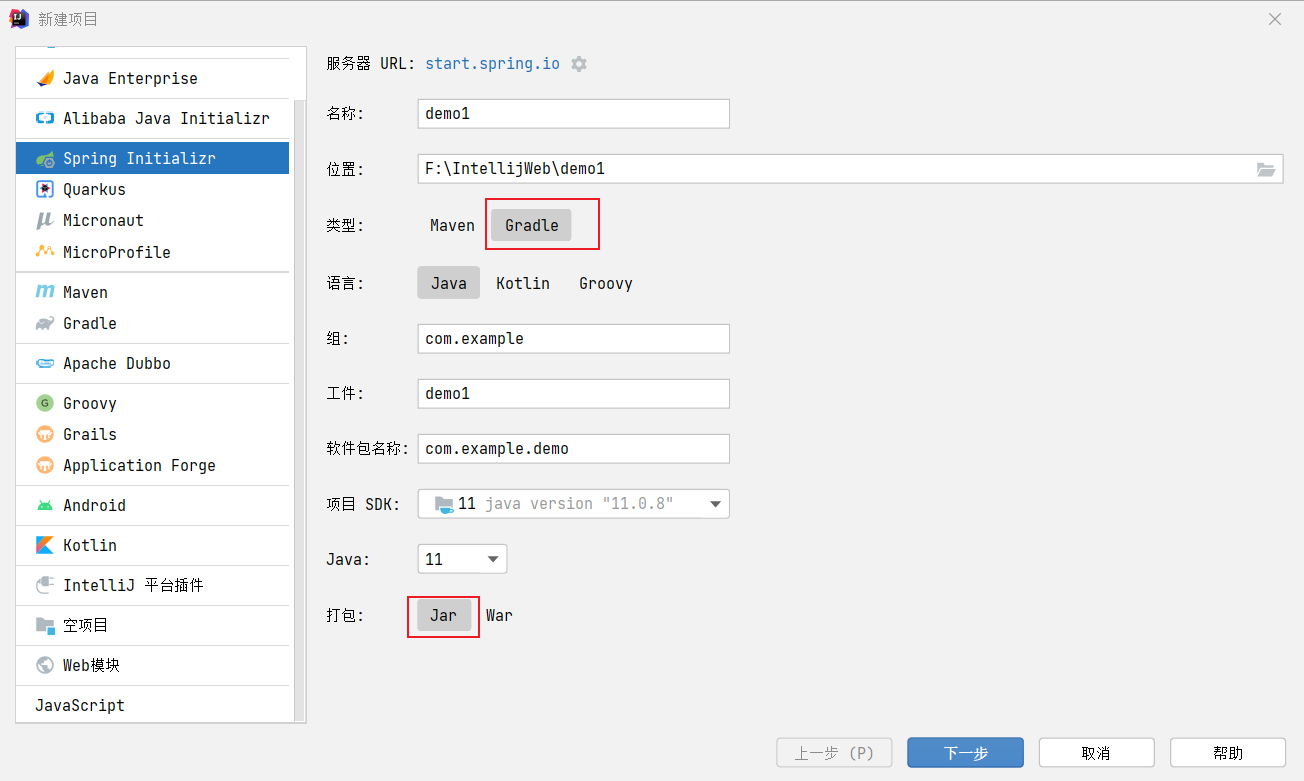Select Micronaut generator entry

[x=152, y=220]
